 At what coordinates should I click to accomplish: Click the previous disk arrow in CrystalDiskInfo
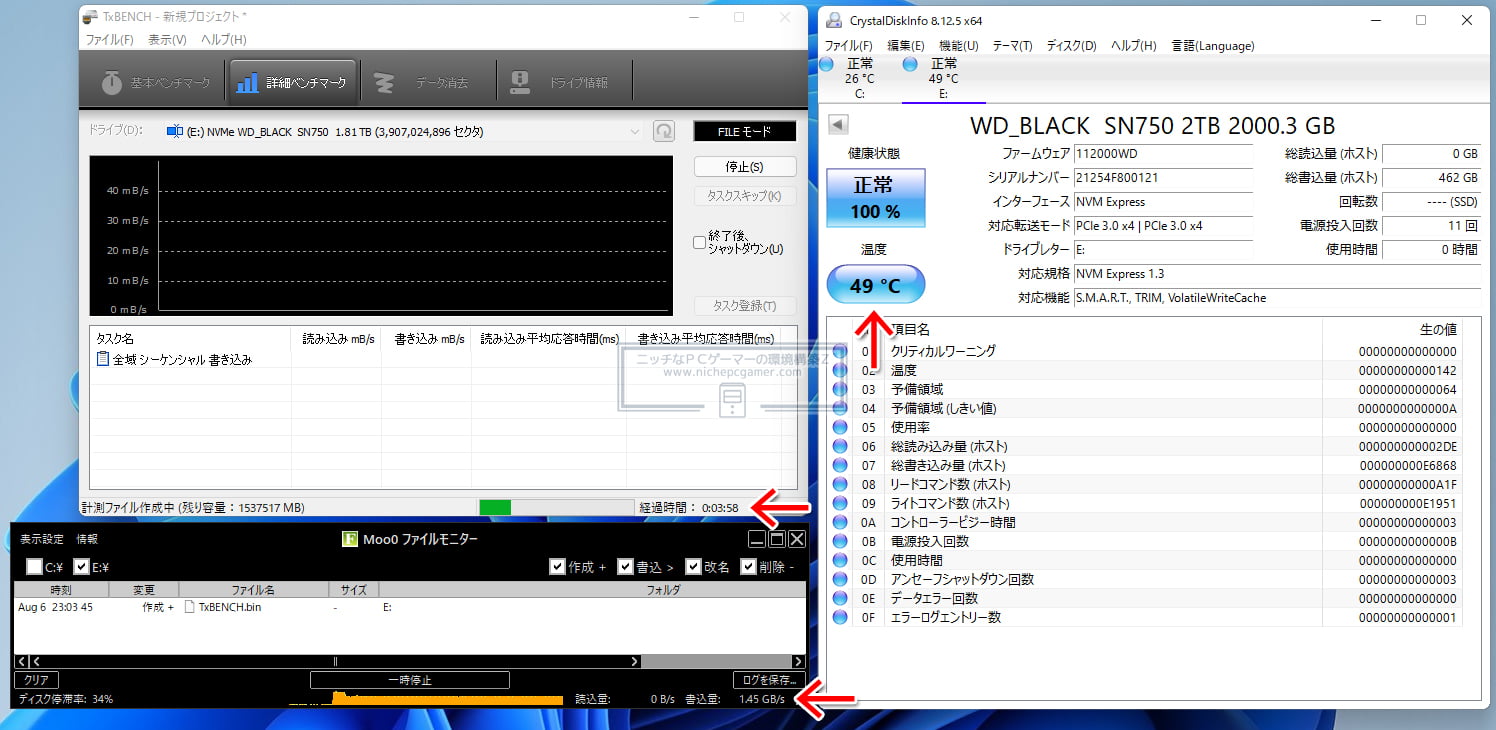[x=838, y=125]
